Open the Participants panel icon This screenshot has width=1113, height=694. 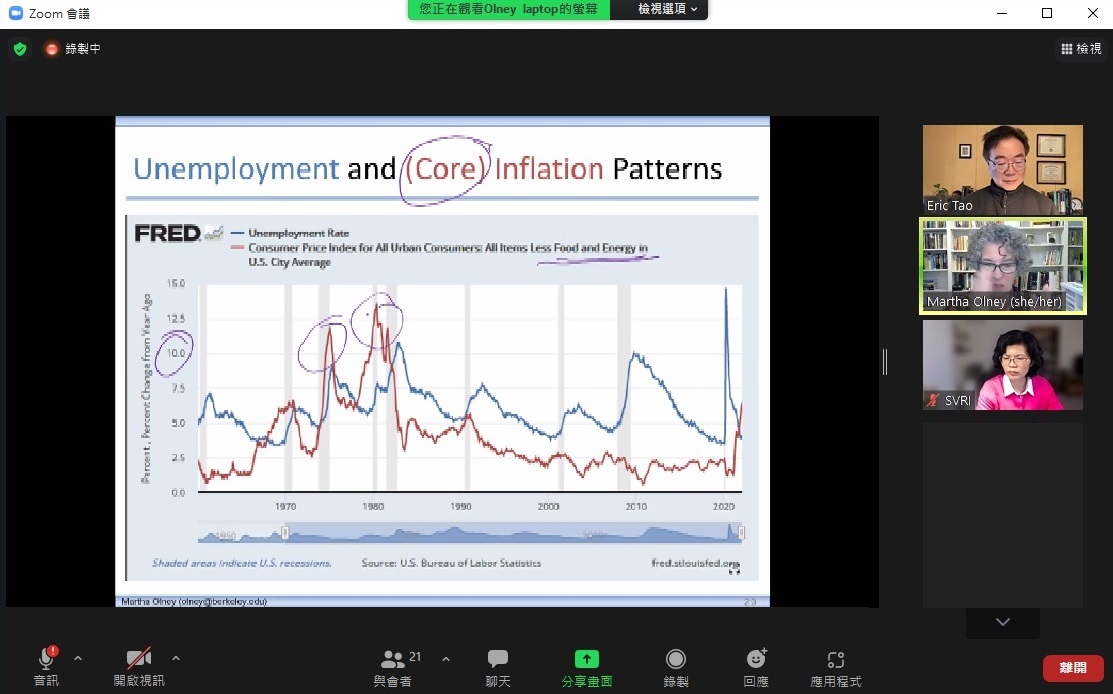[x=392, y=659]
